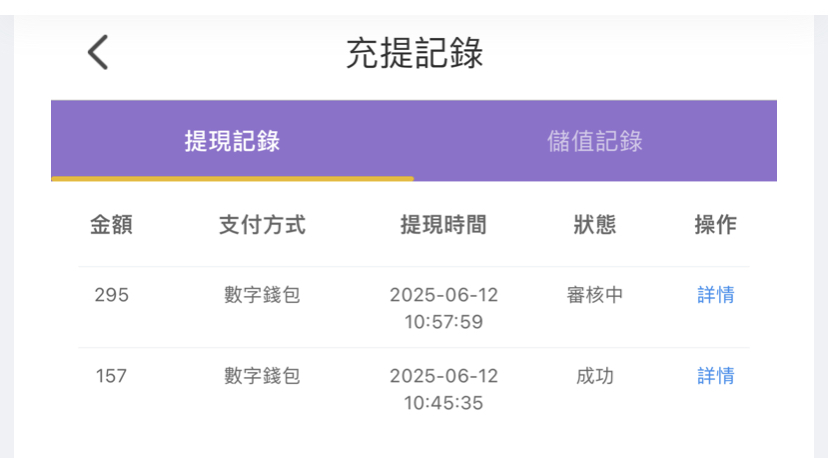828x458 pixels.
Task: Click the 金額 column header
Action: point(111,225)
